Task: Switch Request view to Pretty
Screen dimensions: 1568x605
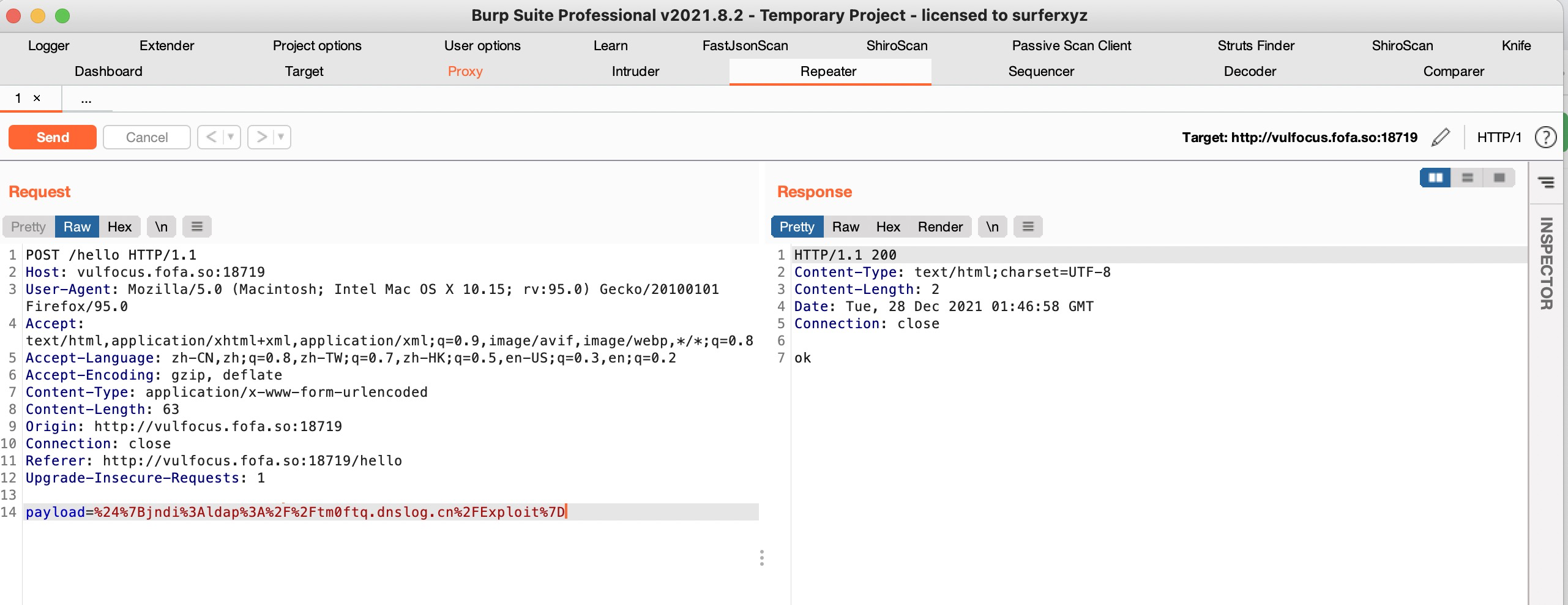Action: click(x=28, y=227)
